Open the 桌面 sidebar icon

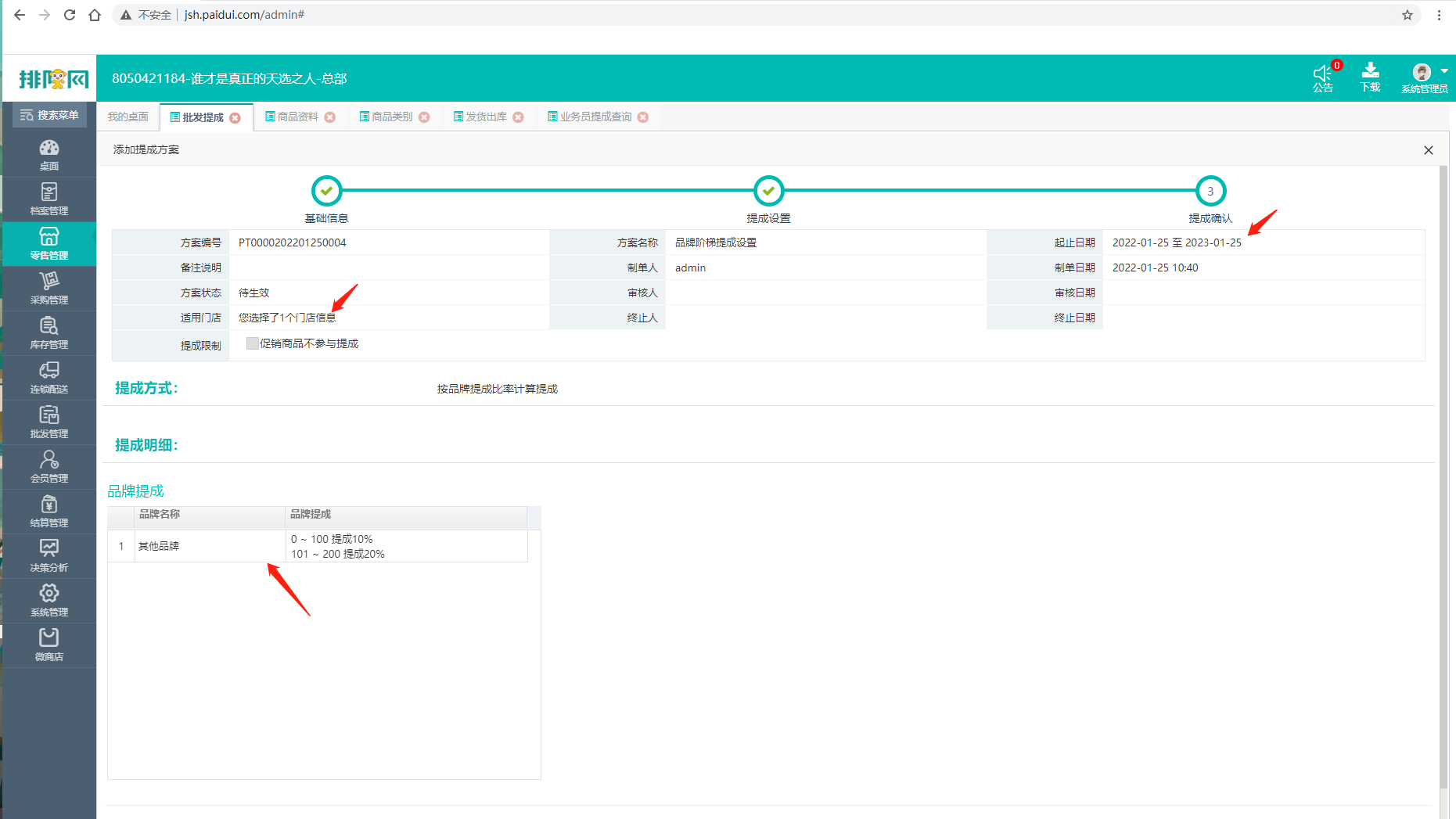click(49, 155)
